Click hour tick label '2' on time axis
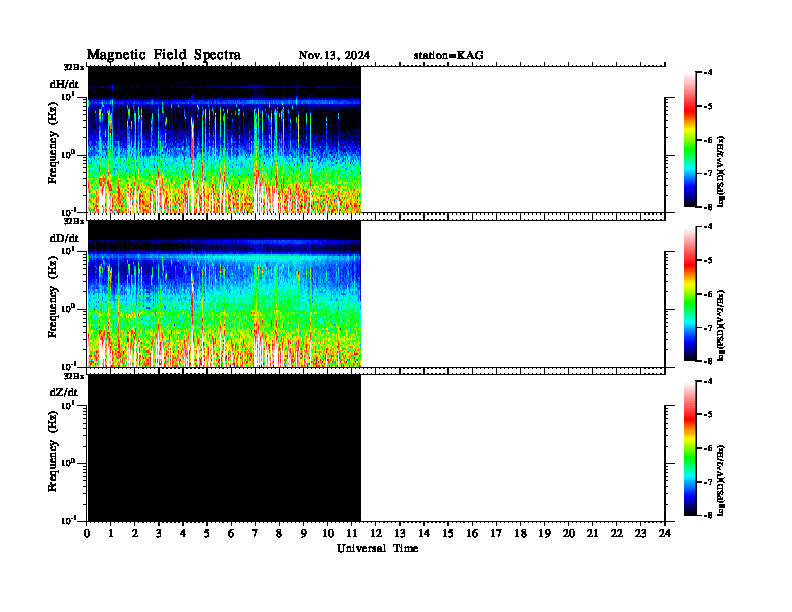 coord(135,534)
